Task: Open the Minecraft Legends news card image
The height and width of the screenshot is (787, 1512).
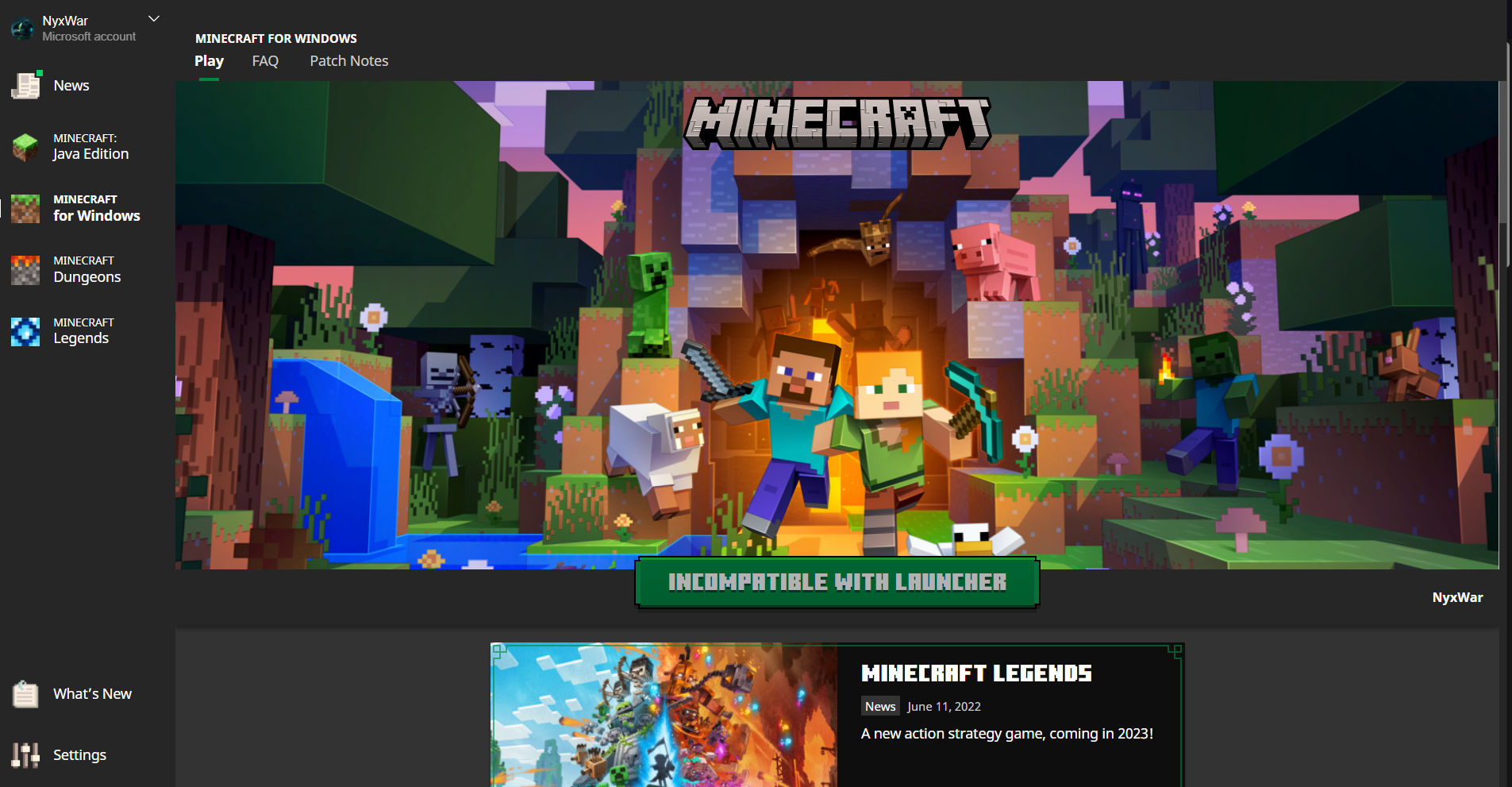Action: 664,715
